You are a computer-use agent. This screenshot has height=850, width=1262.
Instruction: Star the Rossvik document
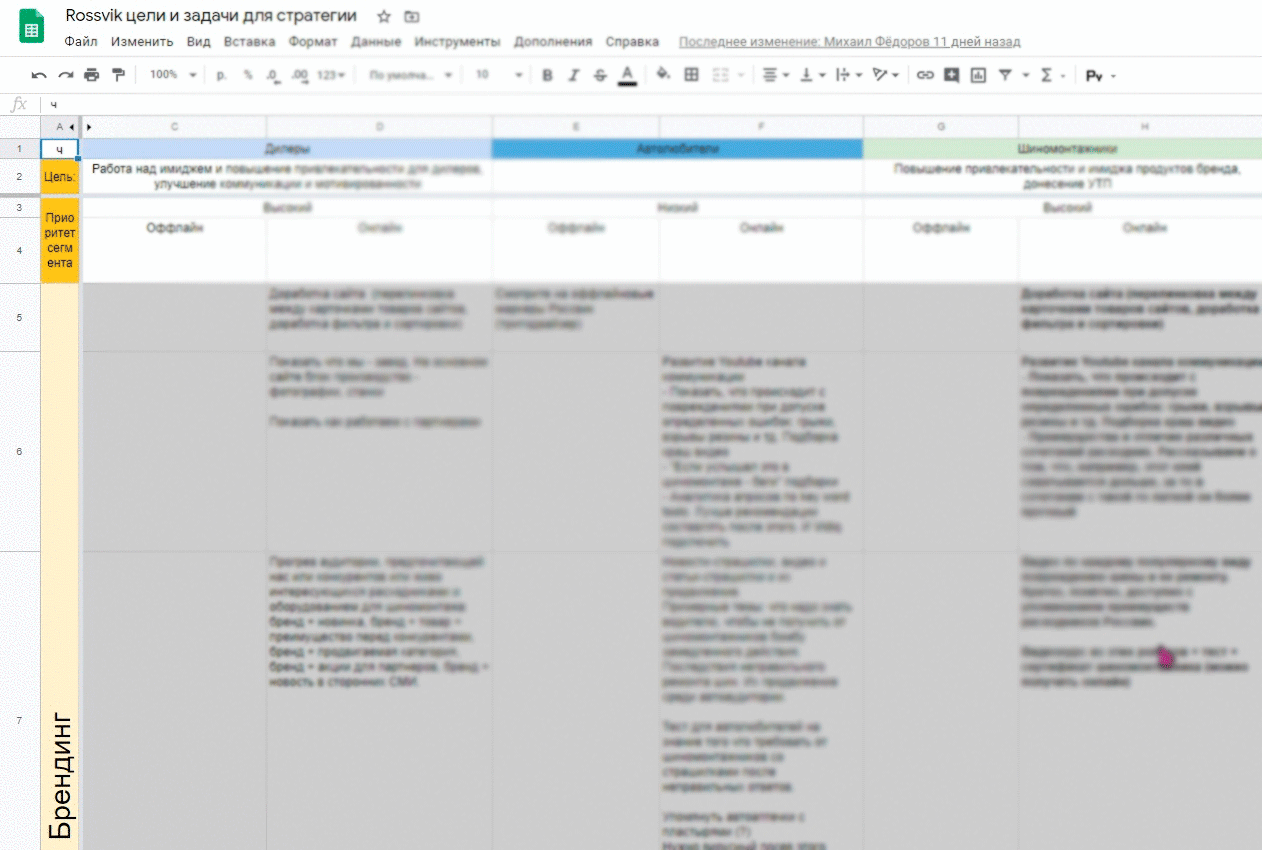point(383,17)
